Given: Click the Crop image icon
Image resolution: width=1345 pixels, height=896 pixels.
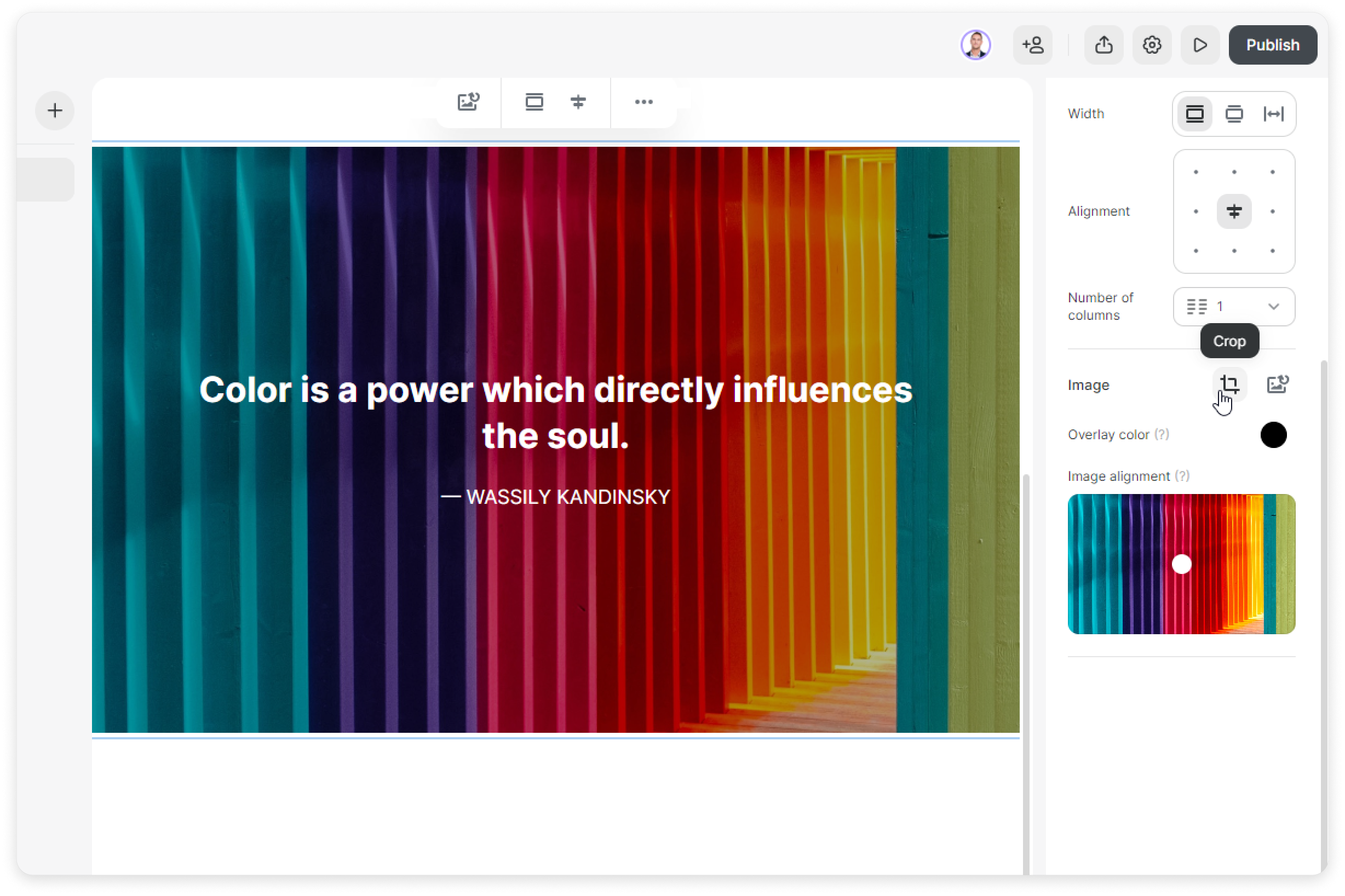Looking at the screenshot, I should click(1228, 384).
